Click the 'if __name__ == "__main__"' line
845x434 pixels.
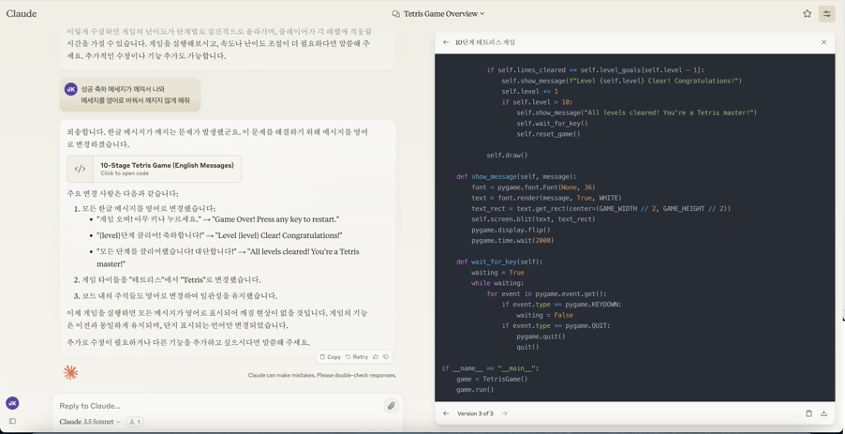490,369
